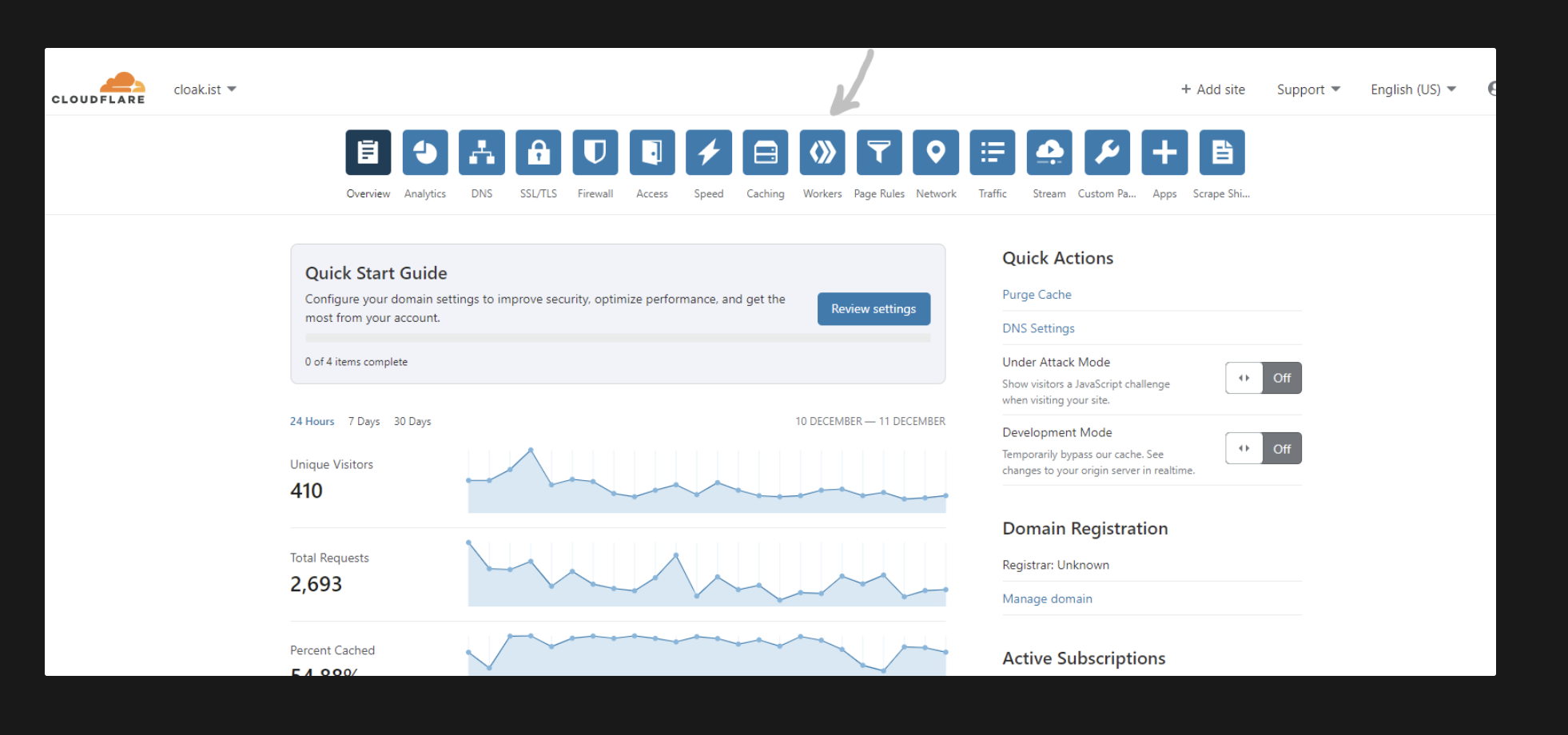Expand the cloak.ist site dropdown
Image resolution: width=1568 pixels, height=735 pixels.
(x=205, y=89)
